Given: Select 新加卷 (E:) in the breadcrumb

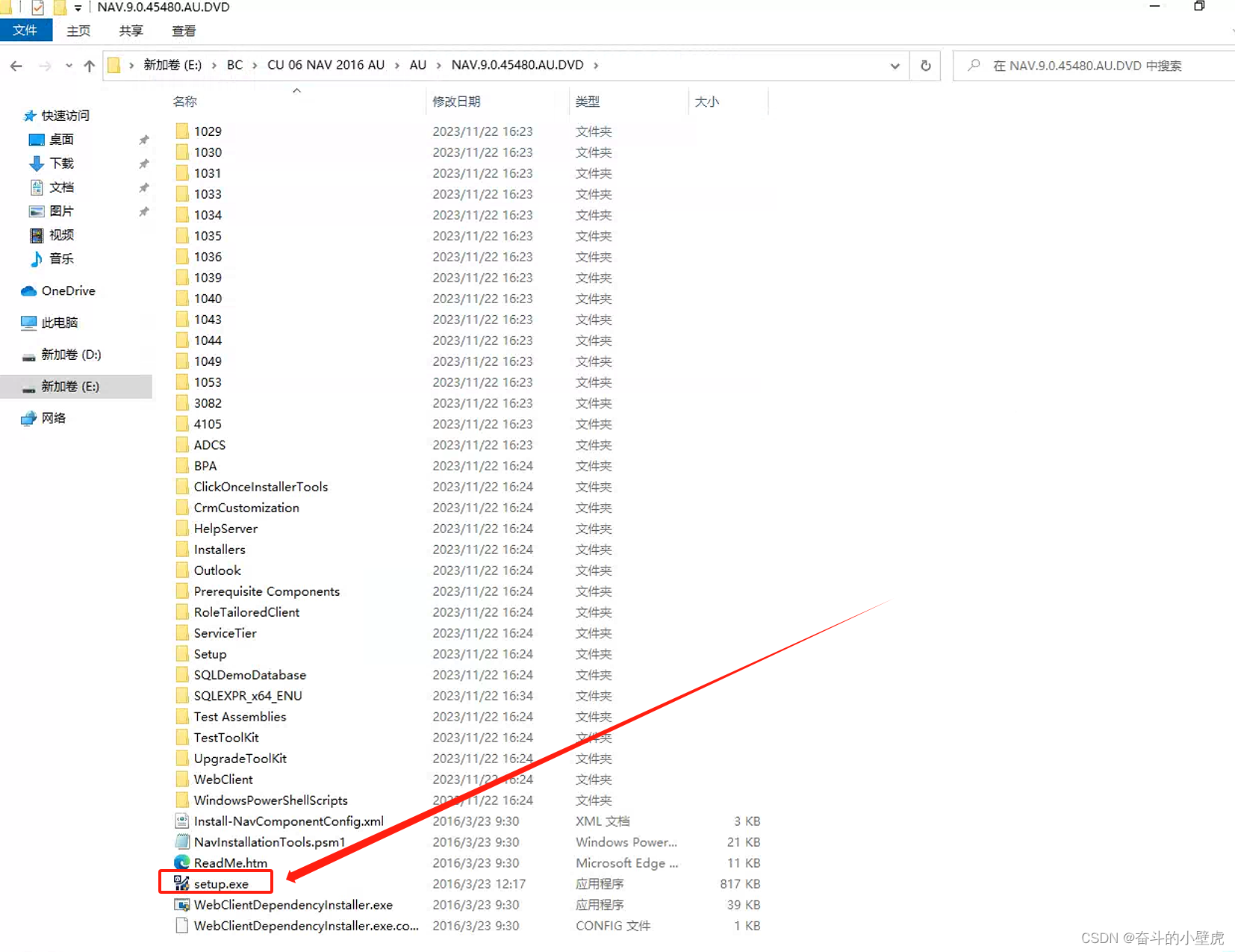Looking at the screenshot, I should click(x=172, y=65).
